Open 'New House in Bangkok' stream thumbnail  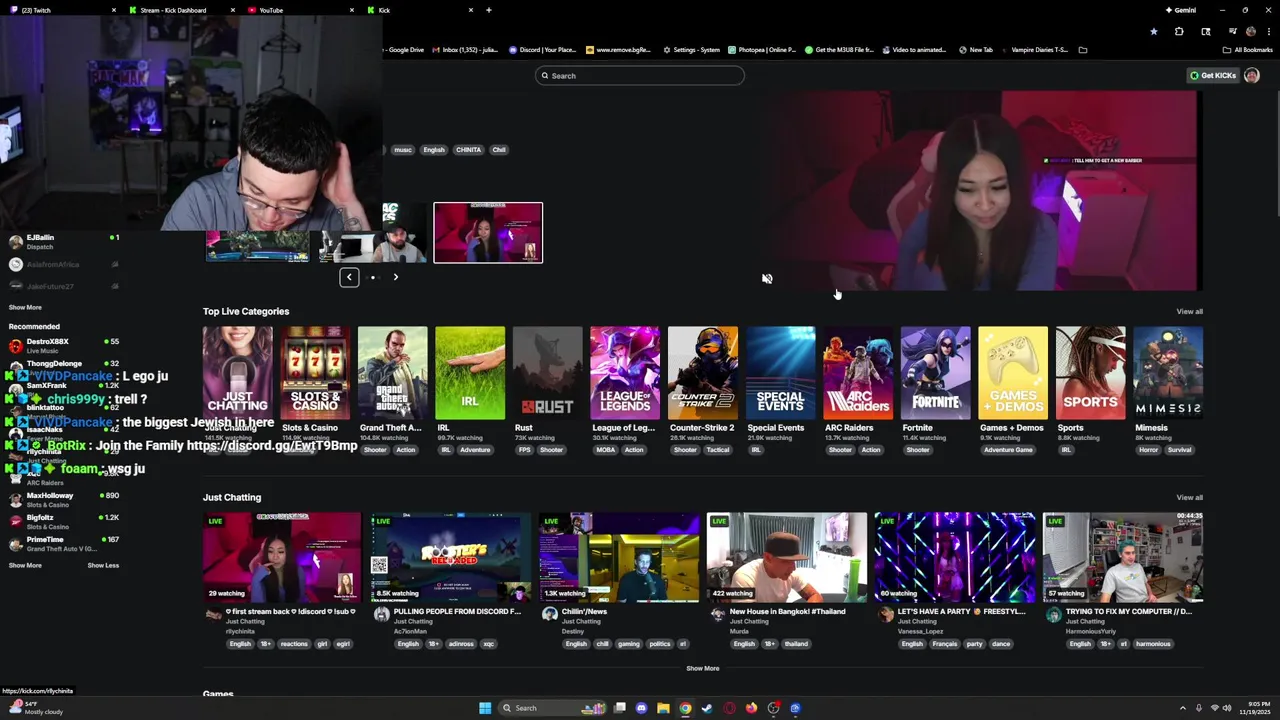pos(787,557)
